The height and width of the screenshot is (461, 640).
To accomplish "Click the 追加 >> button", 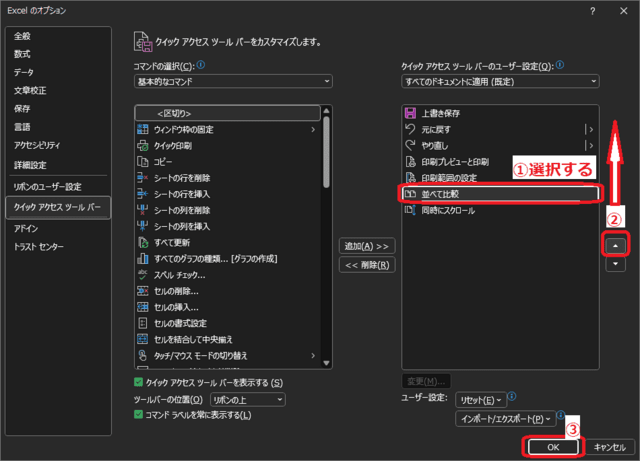I will click(x=365, y=246).
